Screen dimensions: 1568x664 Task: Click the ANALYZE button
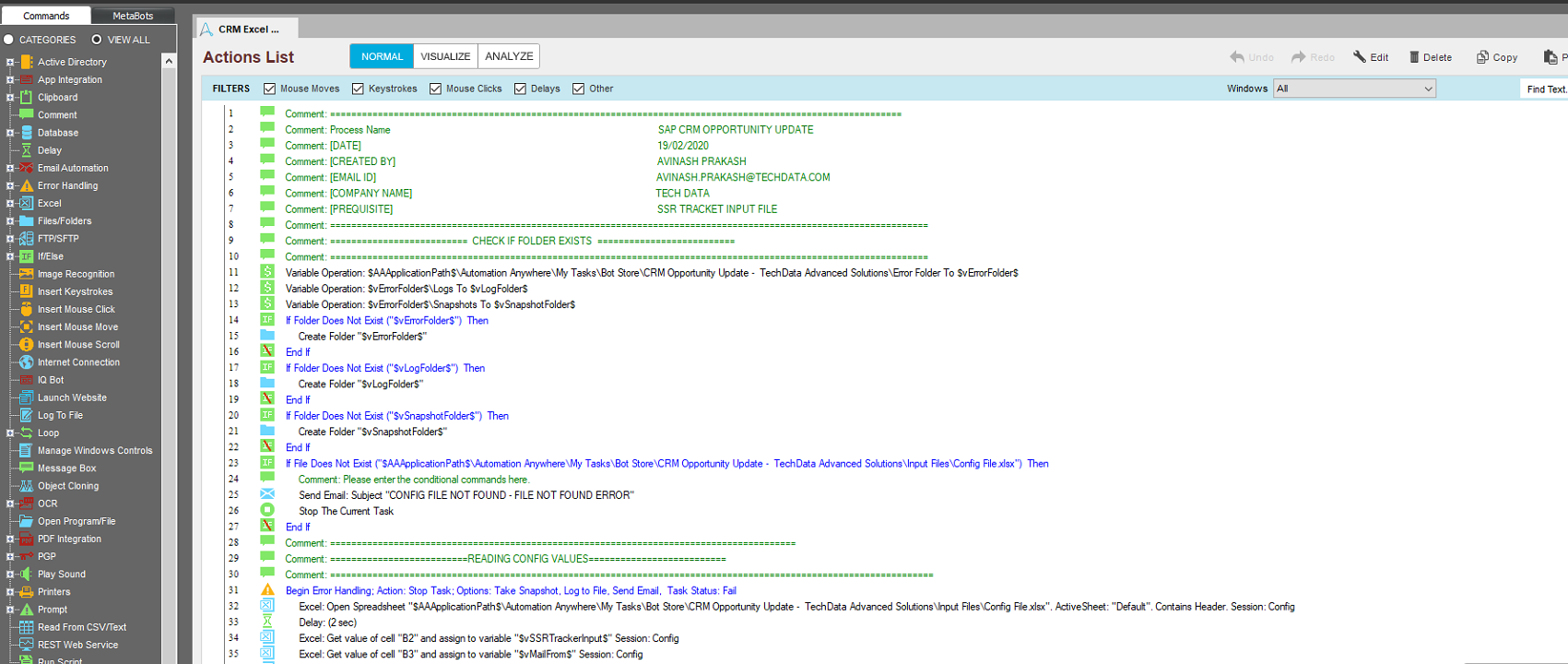pyautogui.click(x=509, y=56)
